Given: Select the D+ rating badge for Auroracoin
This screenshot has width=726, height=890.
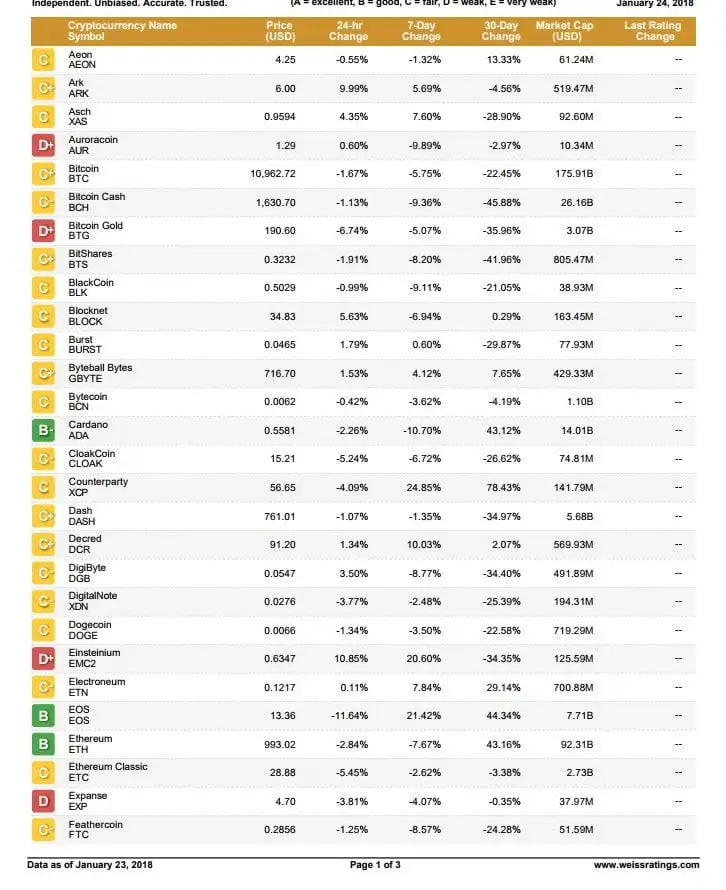Looking at the screenshot, I should pos(44,146).
